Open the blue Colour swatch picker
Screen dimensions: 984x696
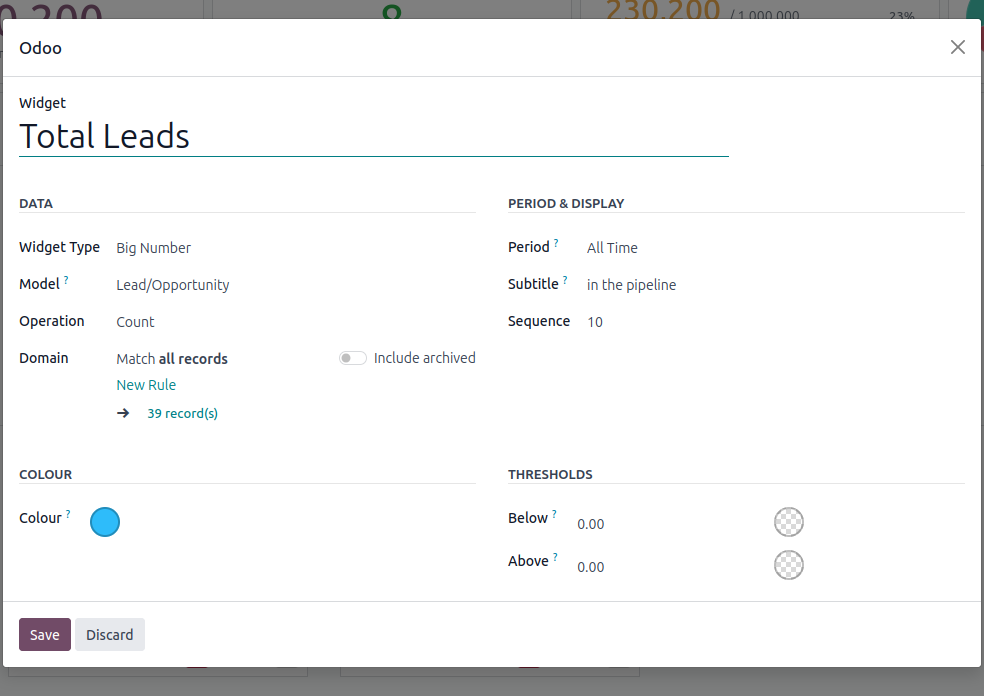point(105,522)
